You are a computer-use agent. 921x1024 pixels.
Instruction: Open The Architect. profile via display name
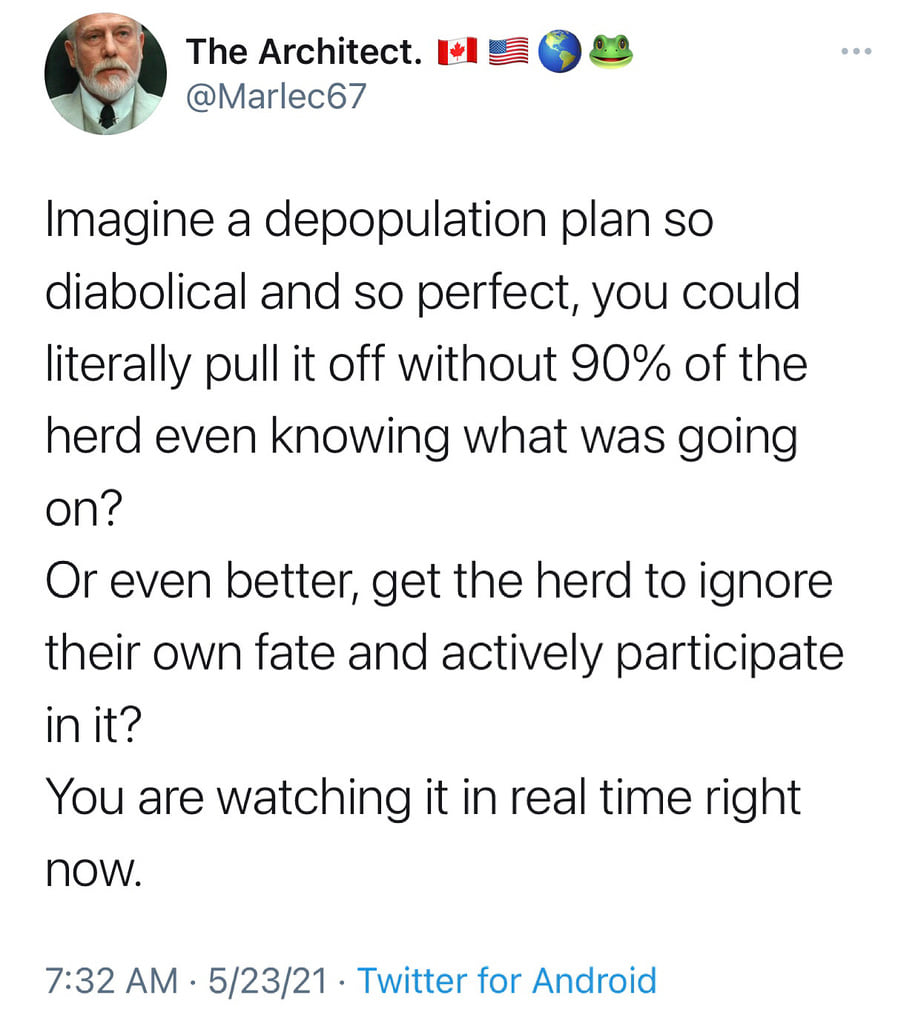coord(304,52)
